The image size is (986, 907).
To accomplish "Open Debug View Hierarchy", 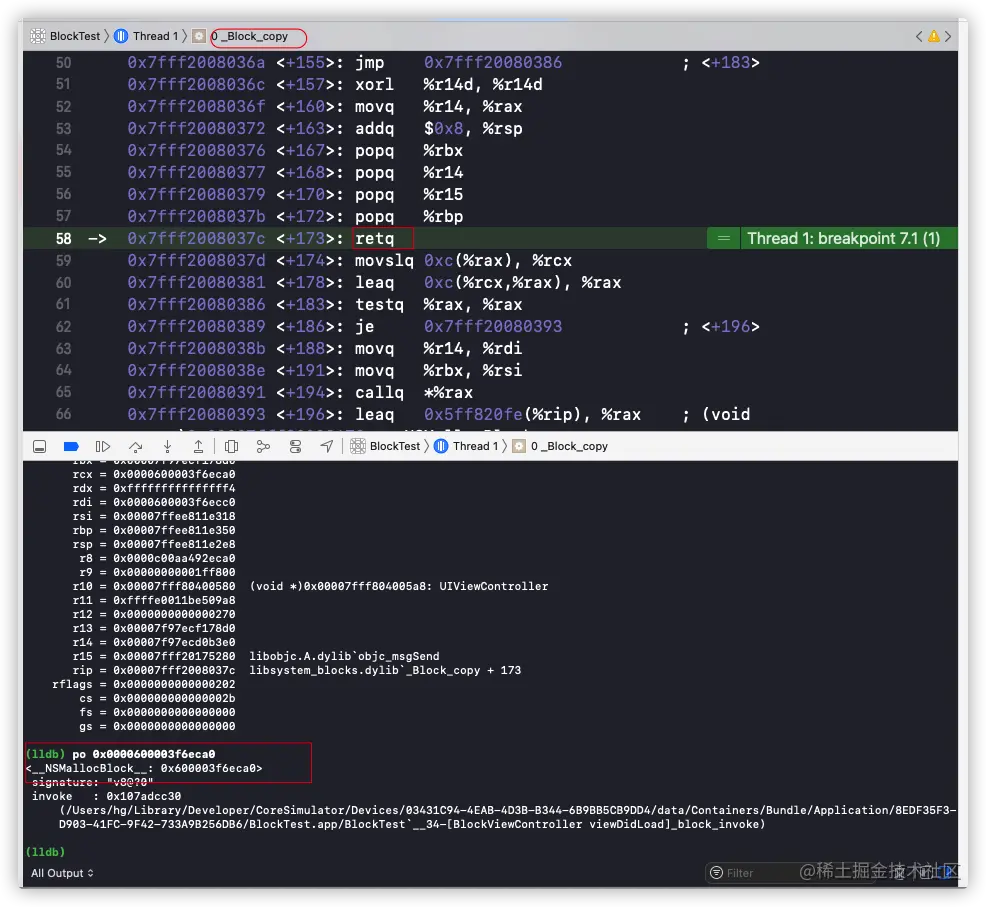I will [231, 447].
